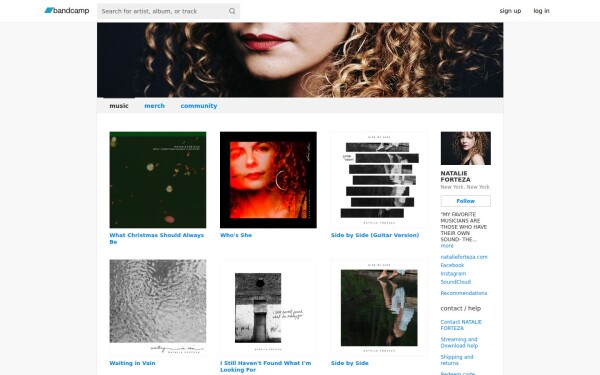
Task: Visit natalieforteza.com link
Action: pyautogui.click(x=464, y=257)
